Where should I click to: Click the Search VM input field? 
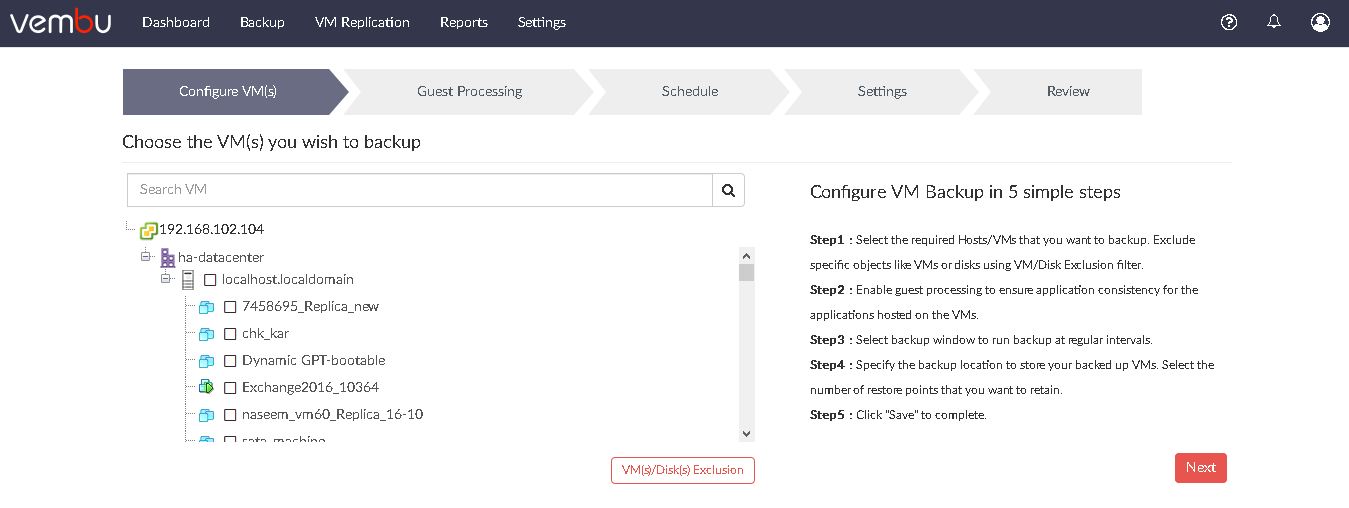point(420,190)
